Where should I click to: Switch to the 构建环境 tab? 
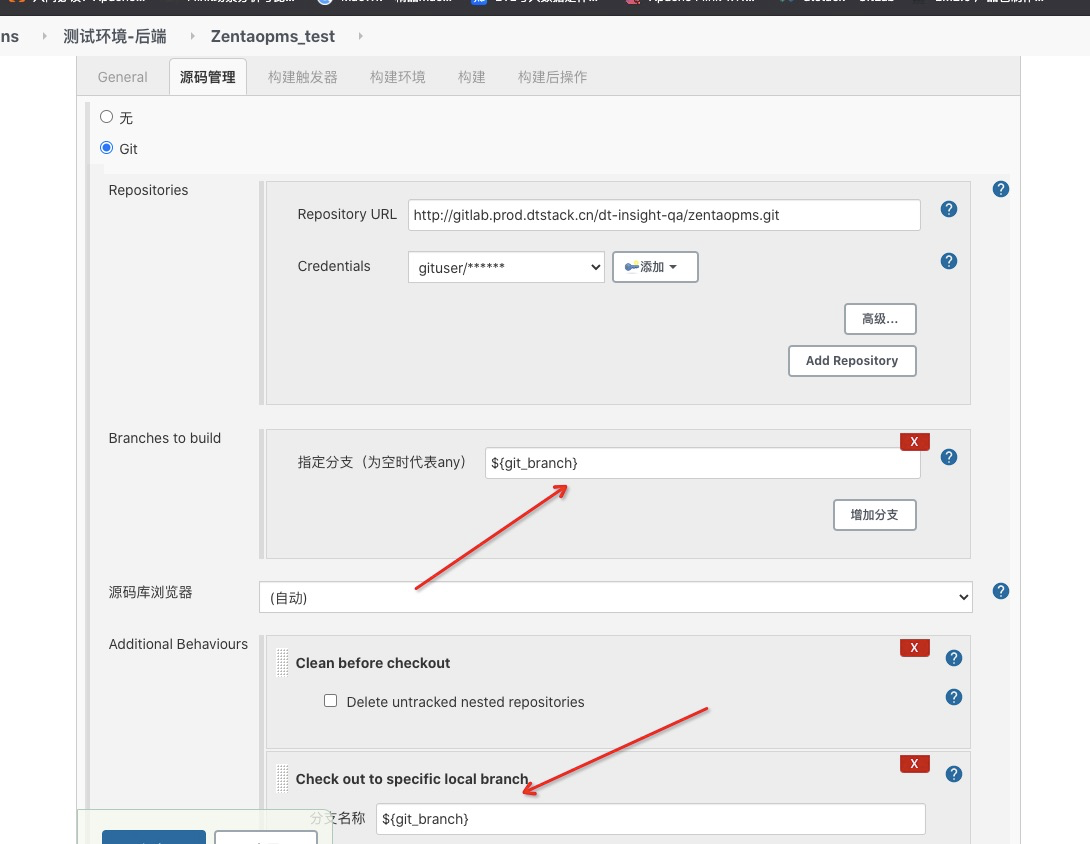coord(398,77)
